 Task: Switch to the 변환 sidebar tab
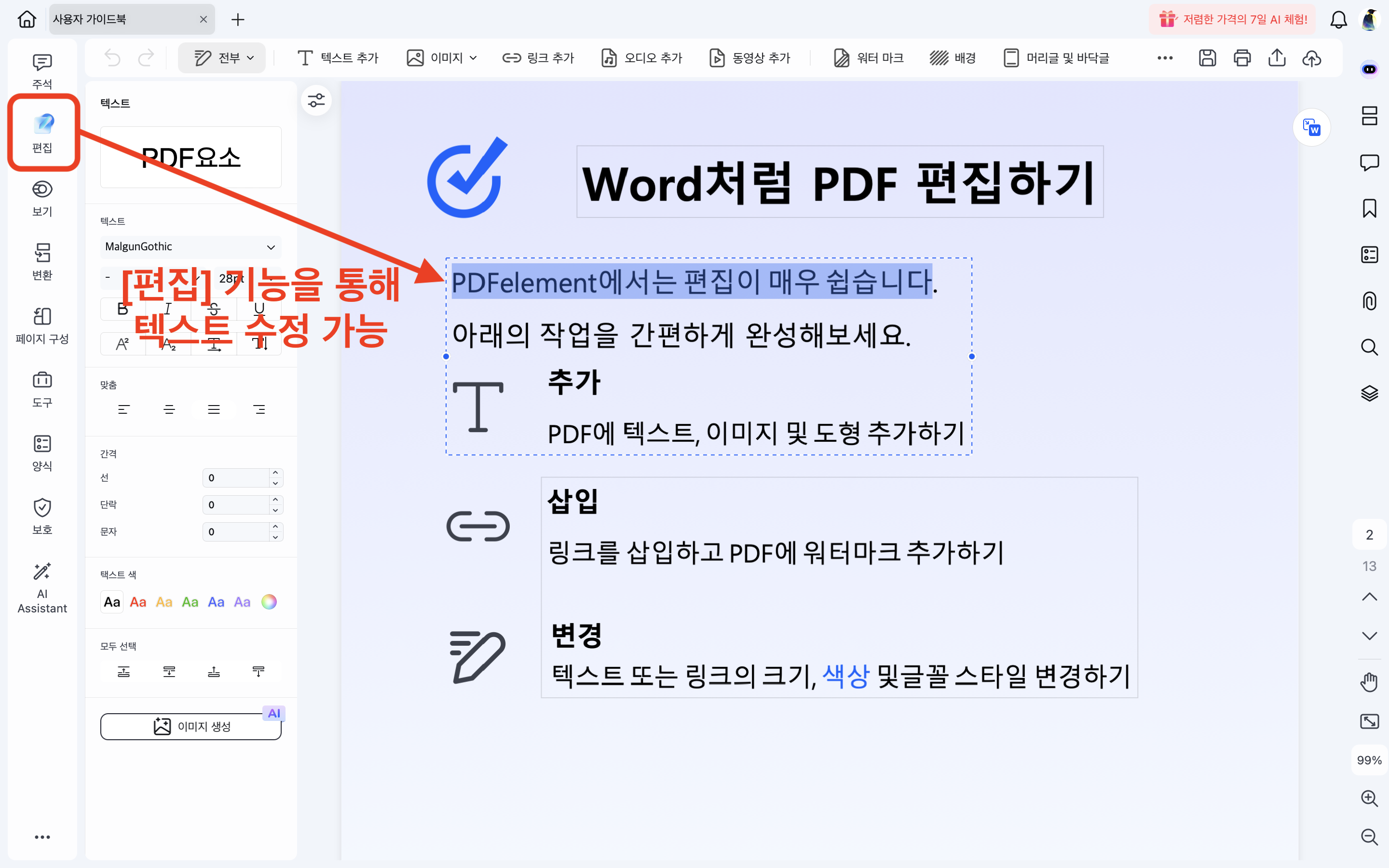(42, 261)
